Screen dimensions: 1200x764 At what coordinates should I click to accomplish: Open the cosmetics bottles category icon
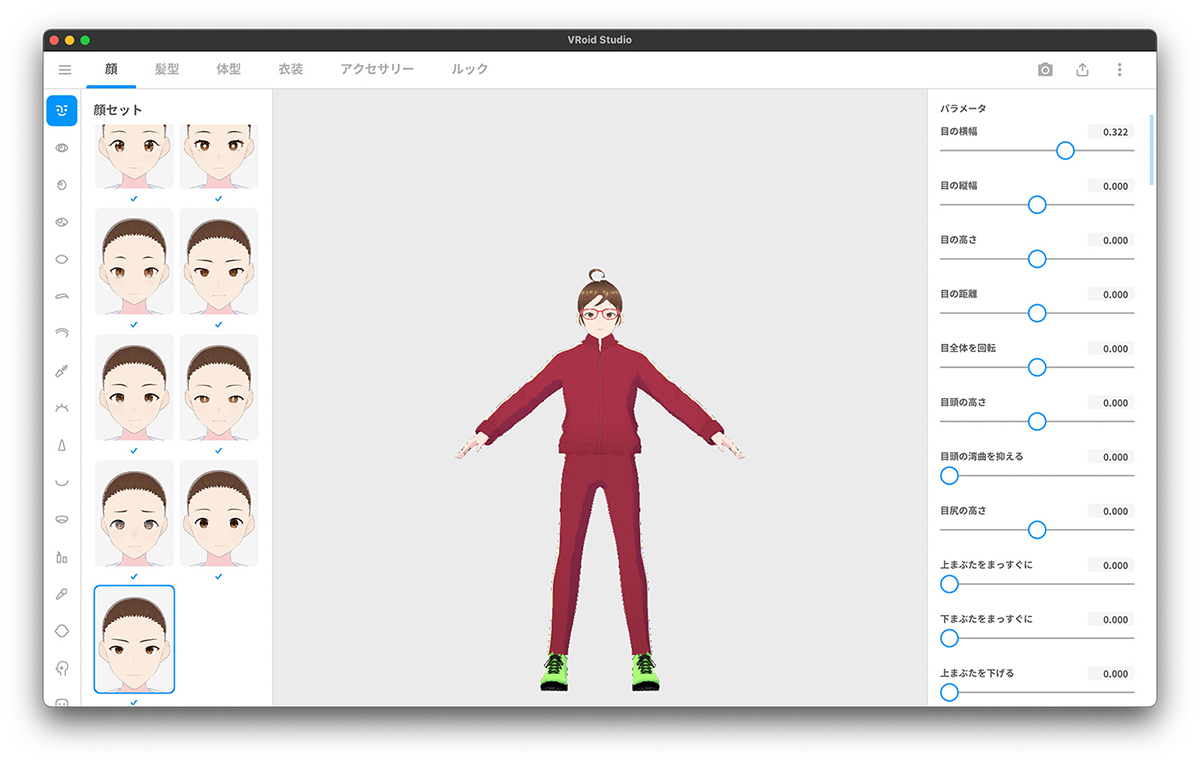62,557
